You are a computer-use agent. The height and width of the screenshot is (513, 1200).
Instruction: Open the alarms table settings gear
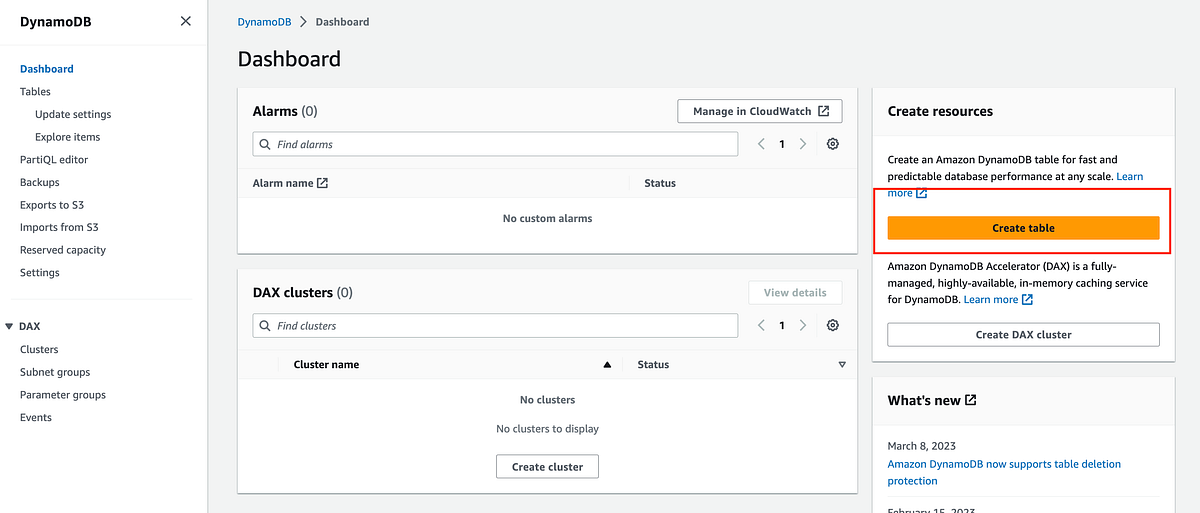(833, 144)
